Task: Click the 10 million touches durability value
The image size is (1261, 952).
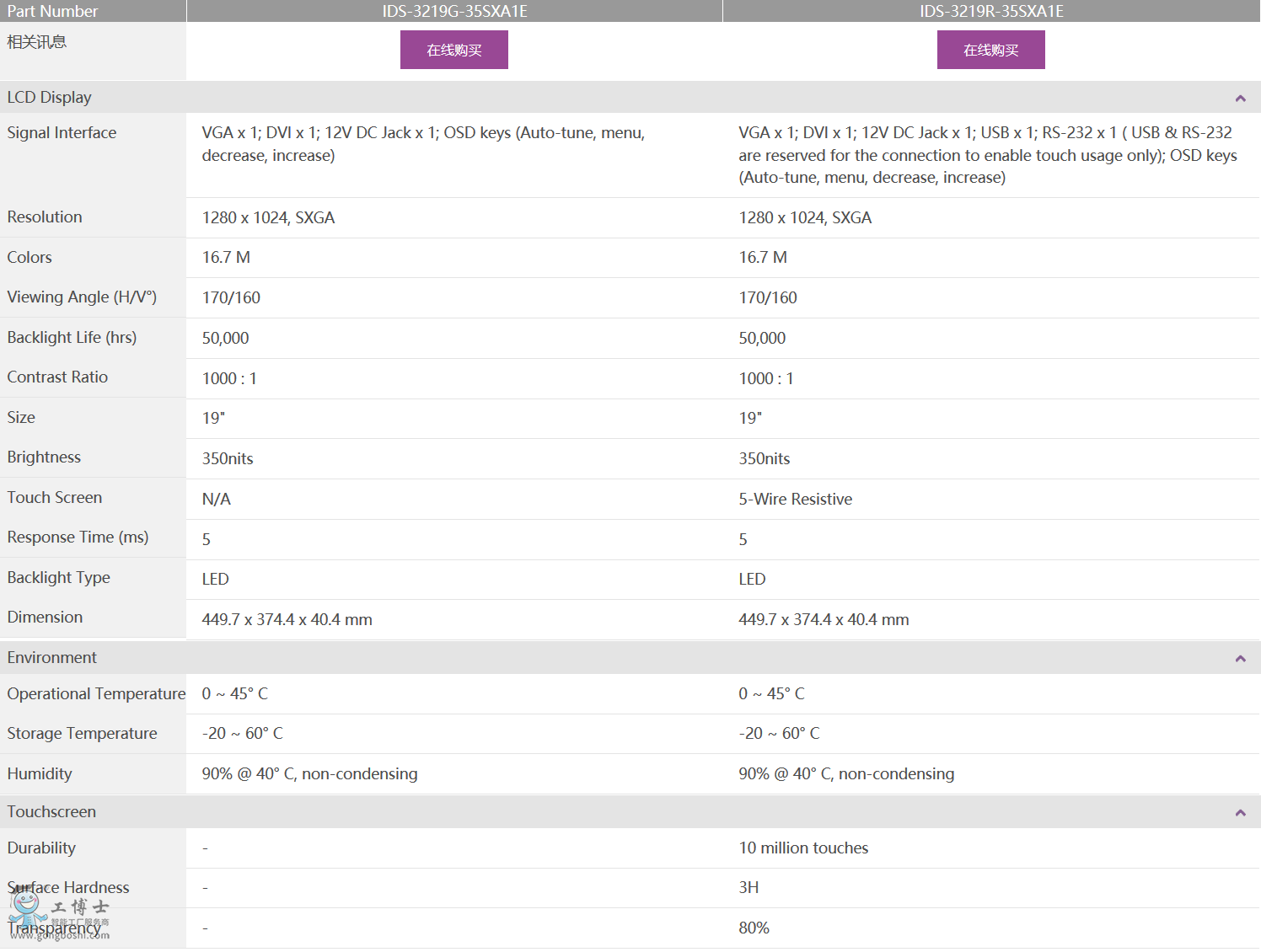Action: click(802, 848)
